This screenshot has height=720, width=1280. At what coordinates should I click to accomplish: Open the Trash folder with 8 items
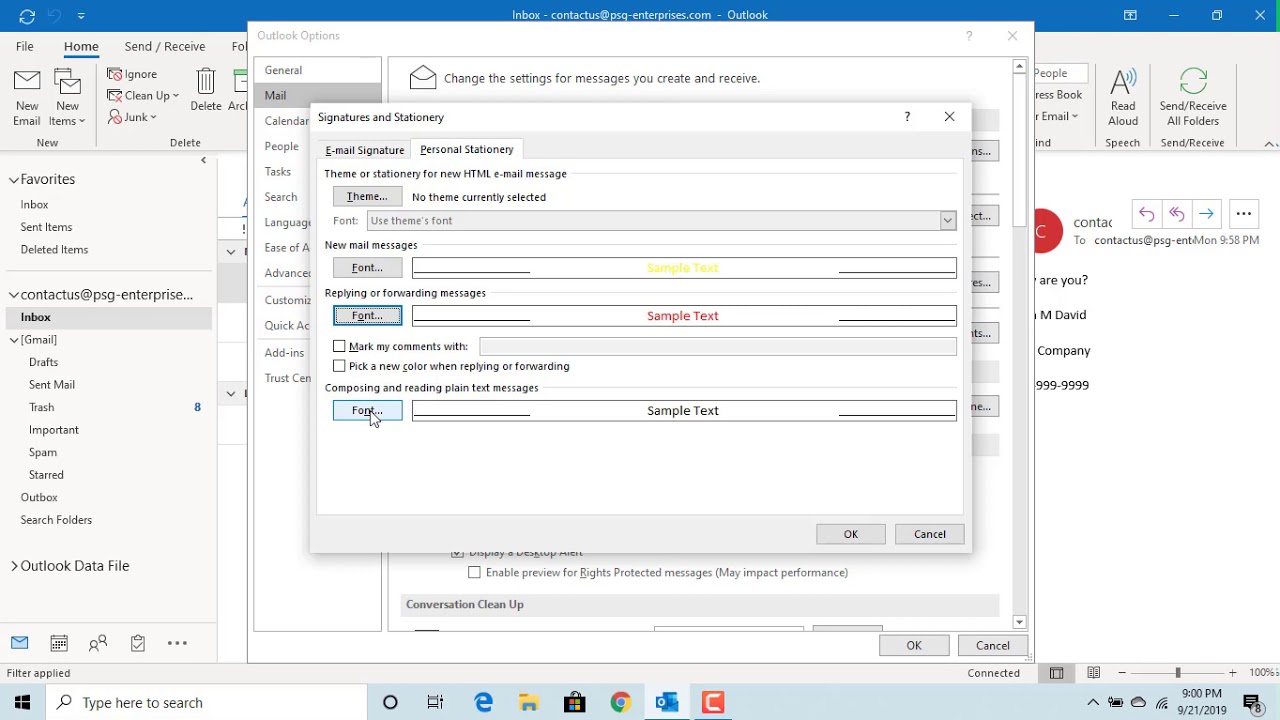(x=106, y=407)
